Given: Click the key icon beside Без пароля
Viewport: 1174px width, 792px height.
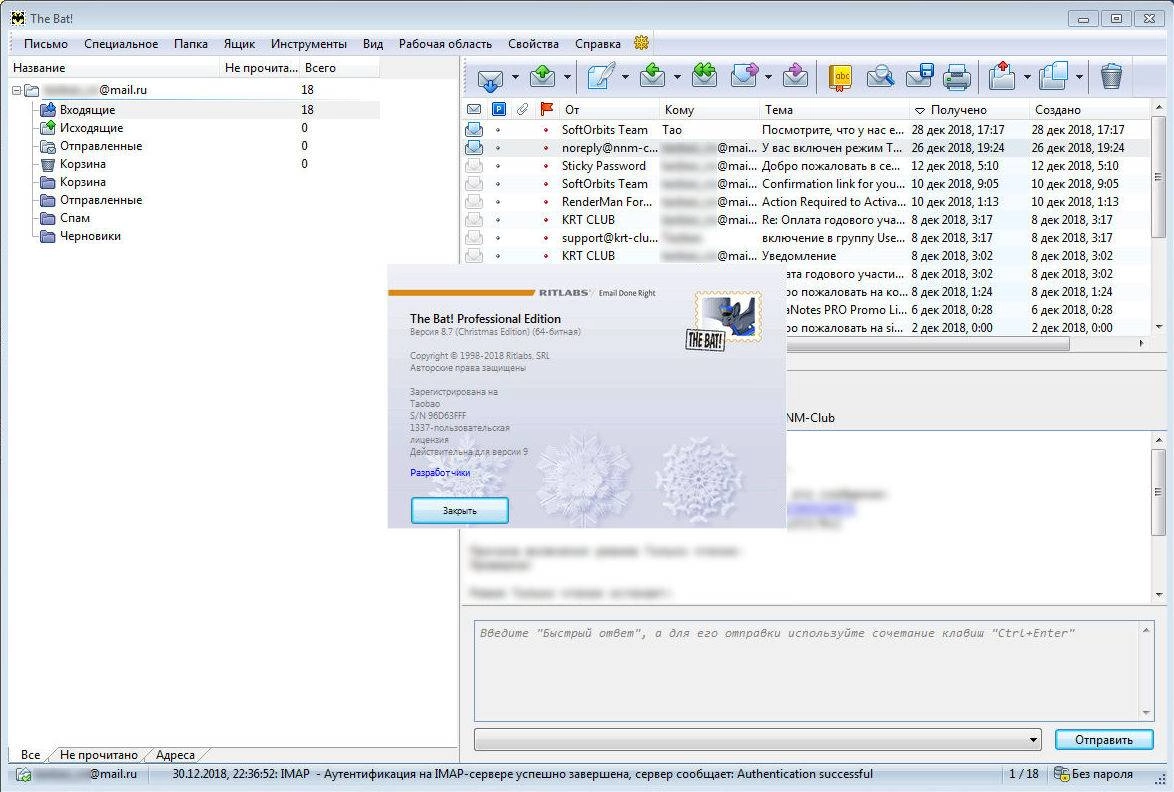Looking at the screenshot, I should pyautogui.click(x=1061, y=774).
